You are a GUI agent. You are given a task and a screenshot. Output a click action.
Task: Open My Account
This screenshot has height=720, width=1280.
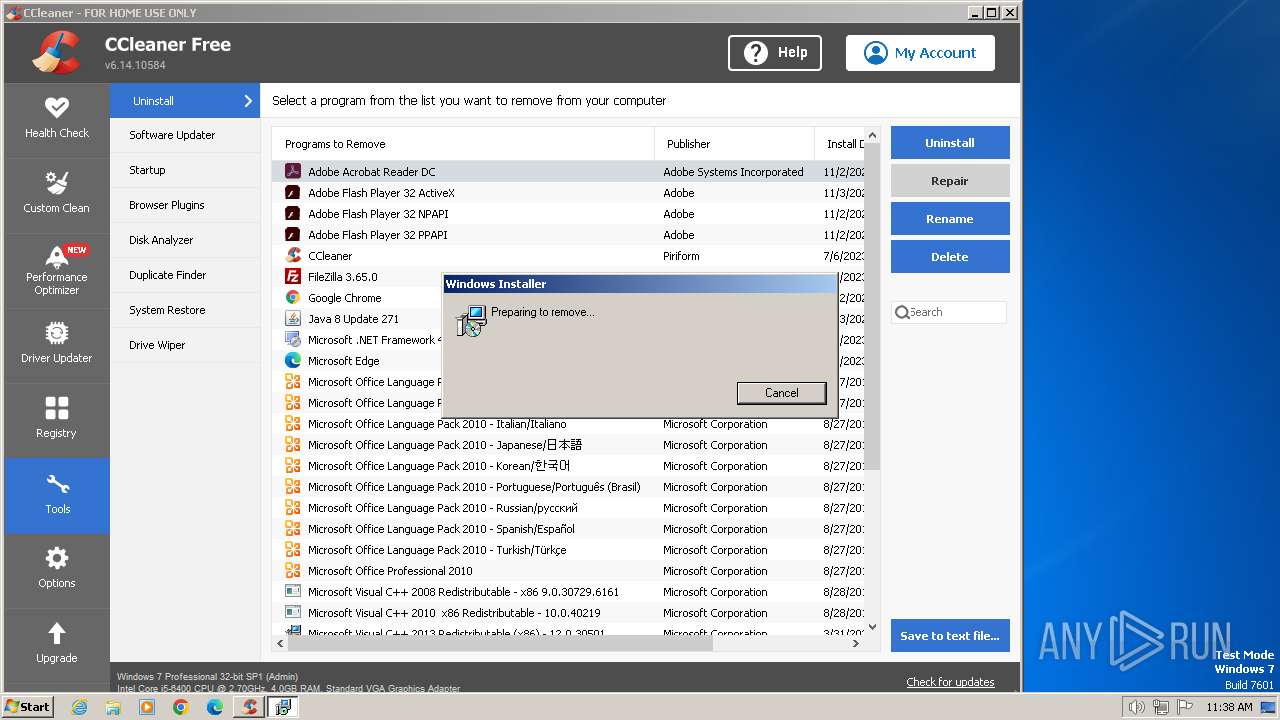[x=920, y=53]
